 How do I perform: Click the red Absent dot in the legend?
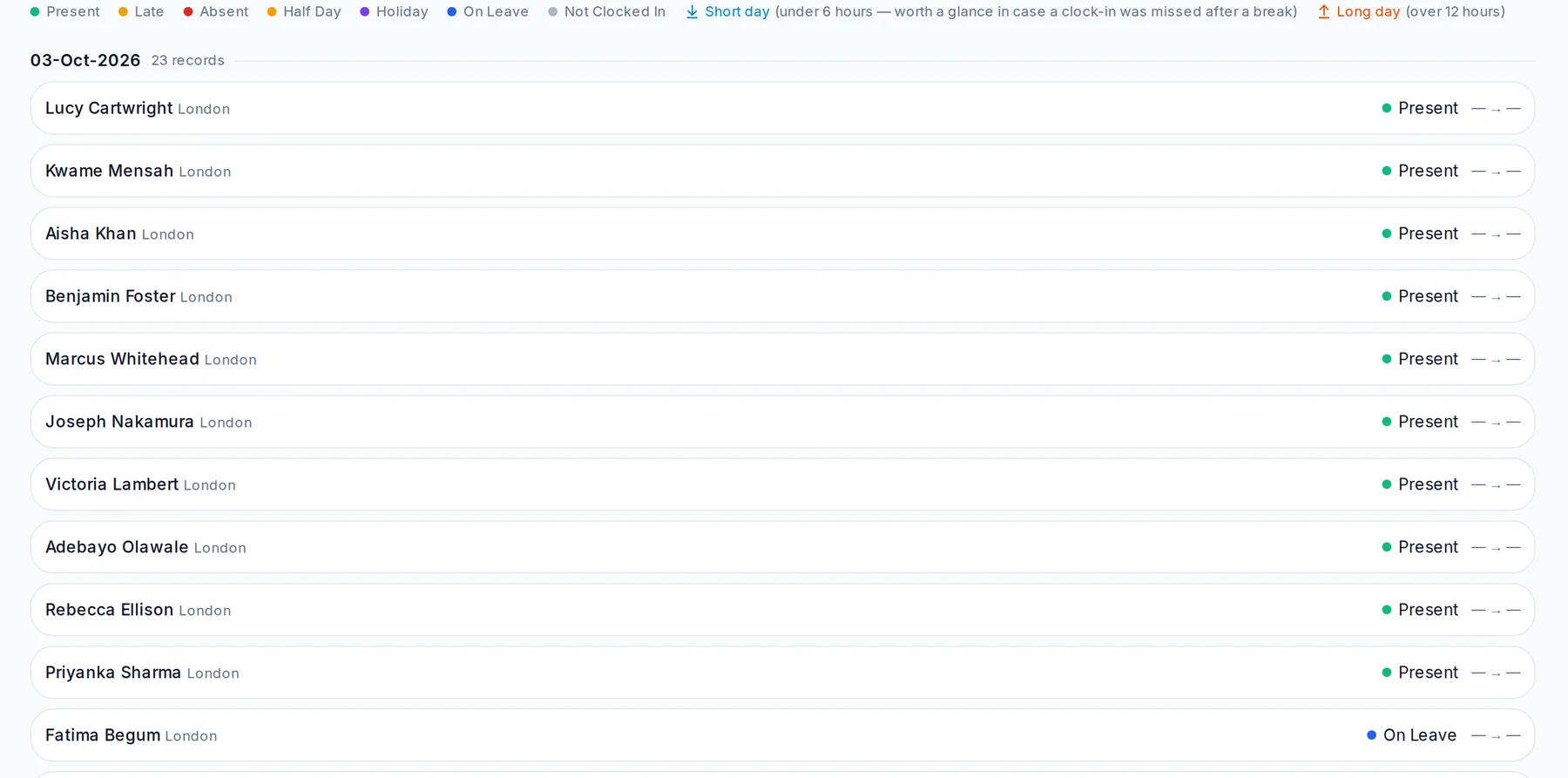(x=188, y=12)
